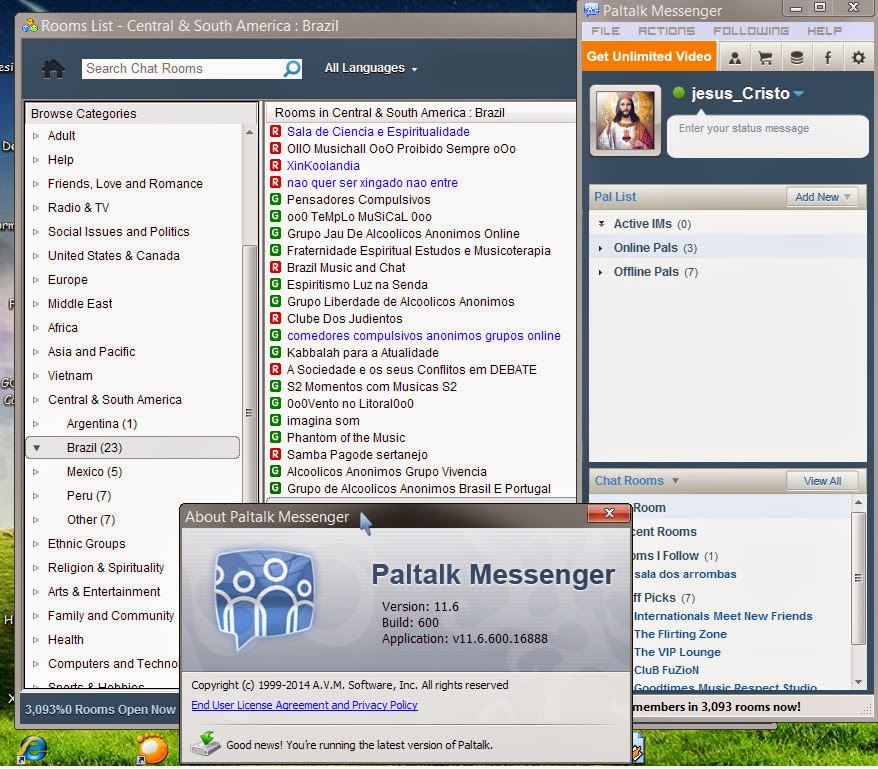This screenshot has width=878, height=769.
Task: Click the Enter your status message field
Action: coord(767,134)
